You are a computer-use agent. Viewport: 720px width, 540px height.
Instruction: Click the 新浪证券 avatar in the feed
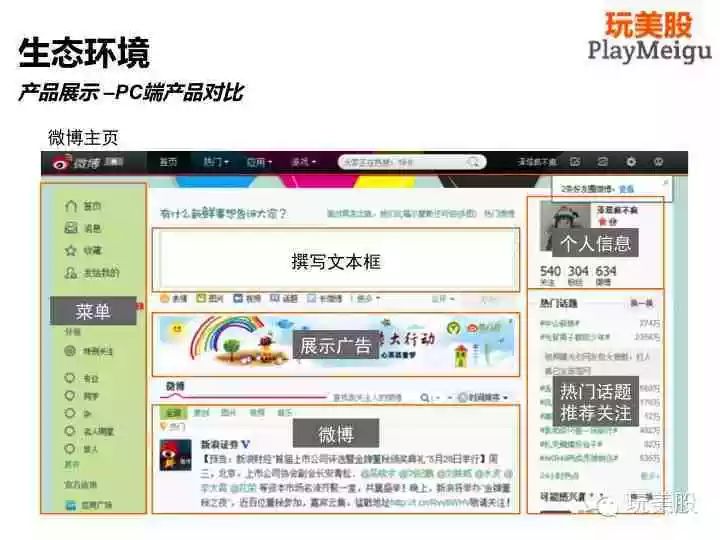click(175, 455)
